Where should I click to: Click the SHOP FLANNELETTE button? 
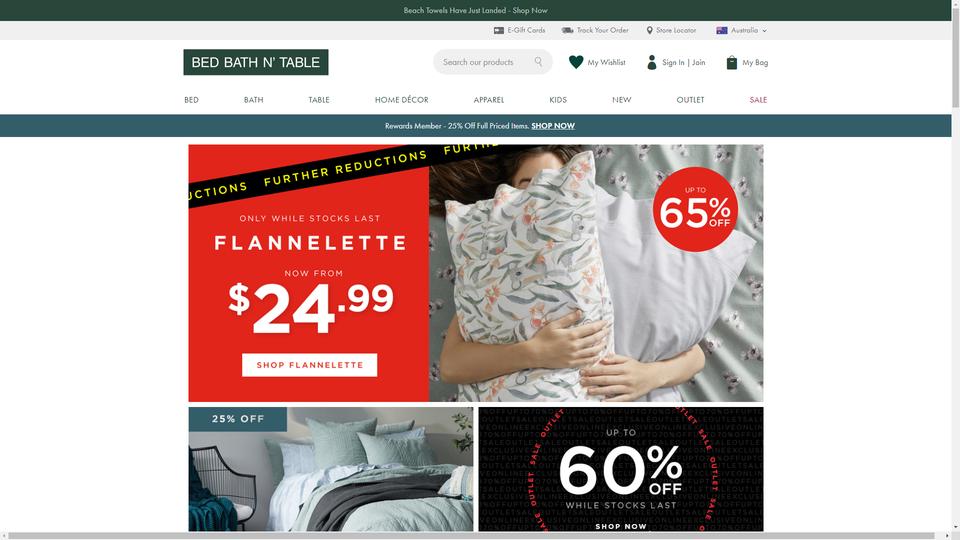(x=309, y=365)
